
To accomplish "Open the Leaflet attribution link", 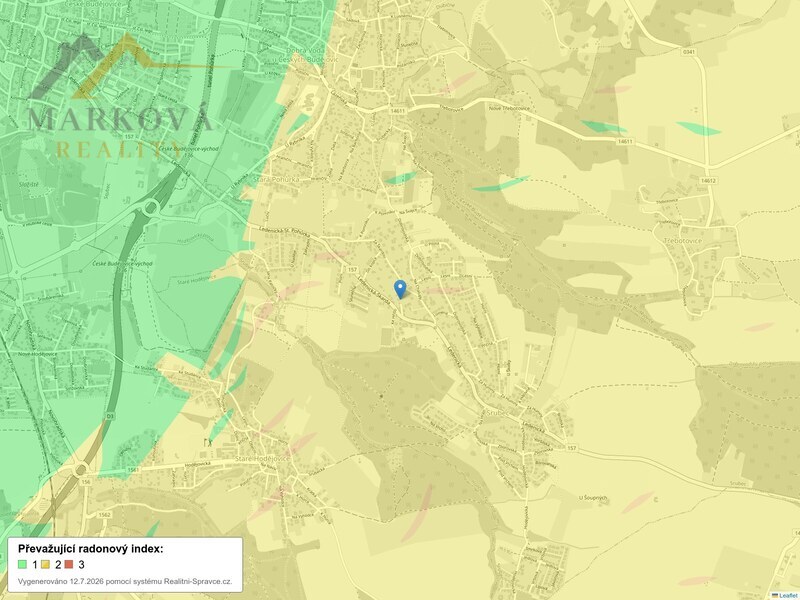I will point(789,596).
